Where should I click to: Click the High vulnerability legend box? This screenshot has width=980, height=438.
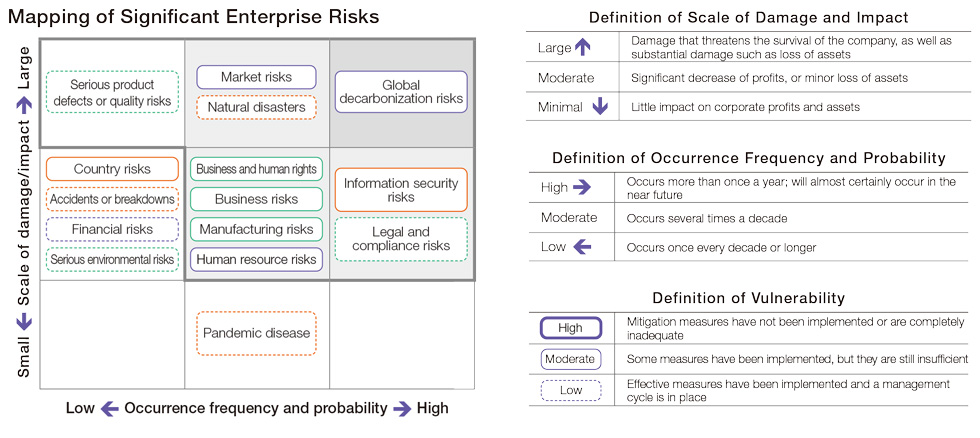(x=571, y=328)
